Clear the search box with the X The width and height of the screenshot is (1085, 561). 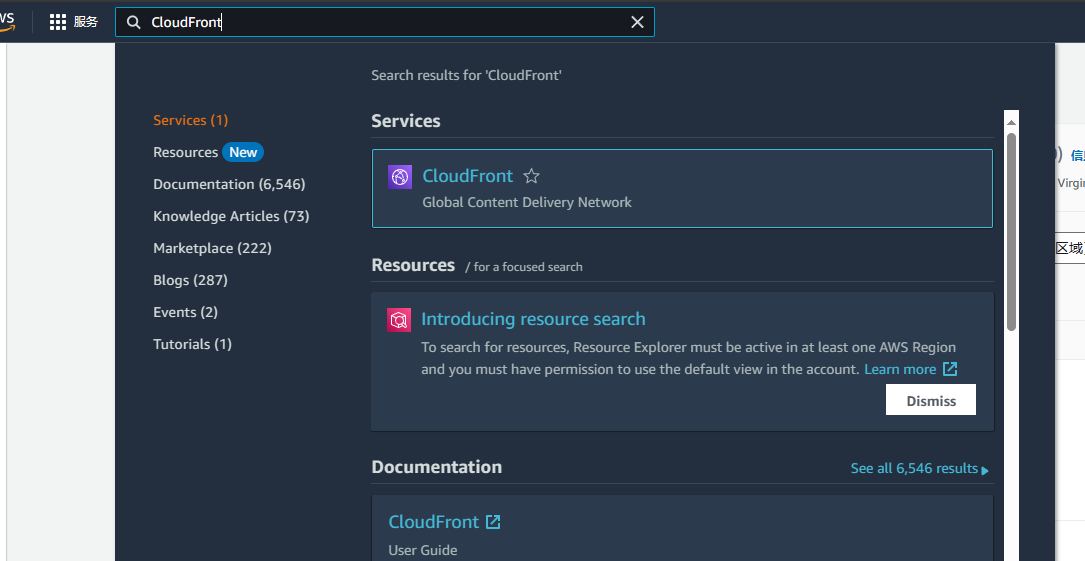[637, 22]
